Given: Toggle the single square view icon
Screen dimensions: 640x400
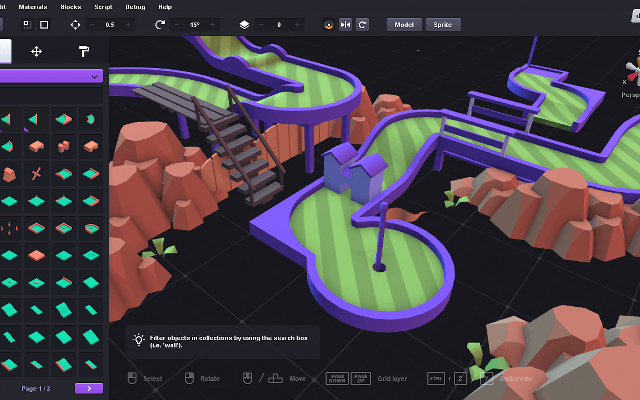Looking at the screenshot, I should [x=44, y=25].
